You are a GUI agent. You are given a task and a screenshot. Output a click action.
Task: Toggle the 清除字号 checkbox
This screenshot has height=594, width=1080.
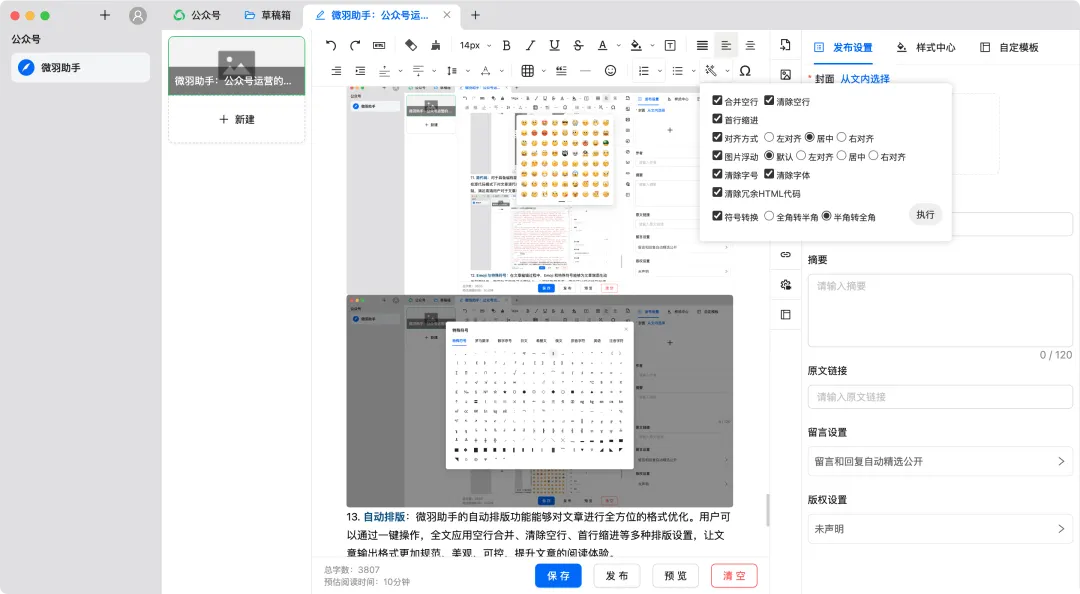click(717, 174)
